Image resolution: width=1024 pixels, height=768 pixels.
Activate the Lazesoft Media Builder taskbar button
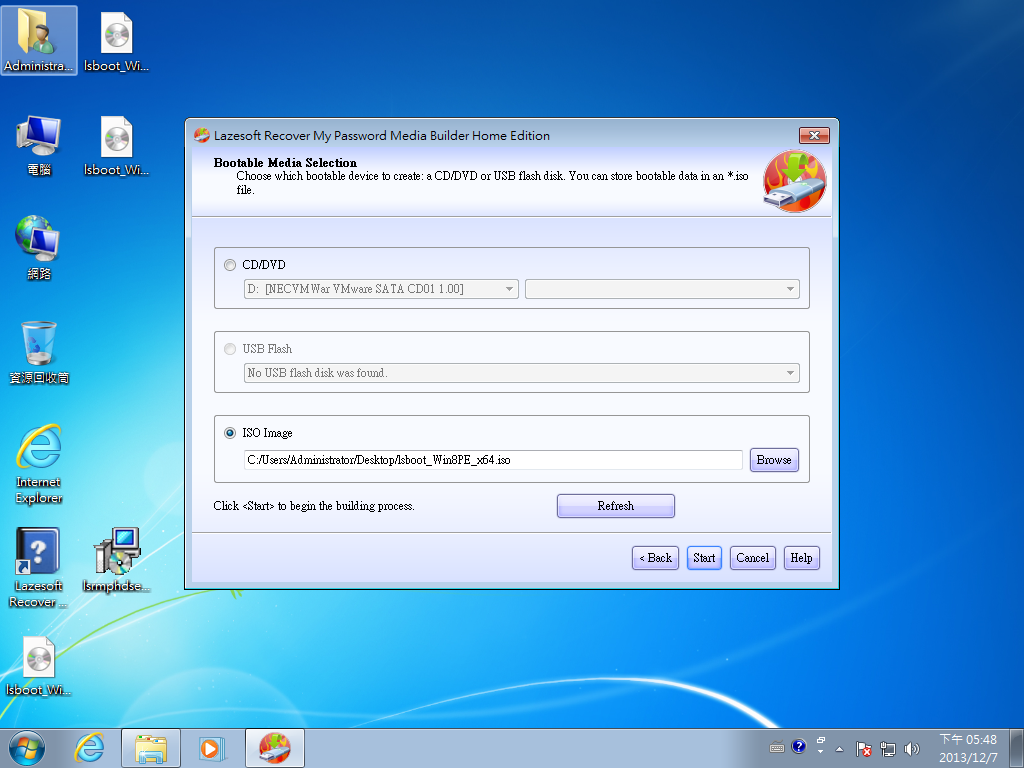275,748
